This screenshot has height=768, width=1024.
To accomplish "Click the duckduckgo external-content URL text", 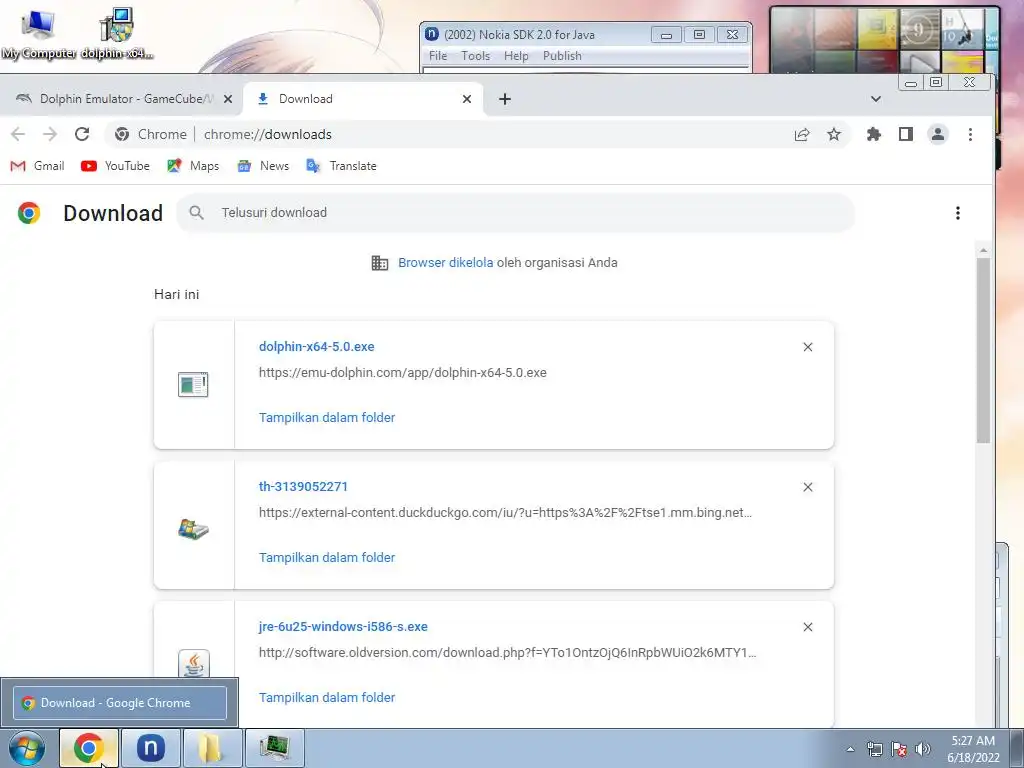I will click(x=505, y=513).
